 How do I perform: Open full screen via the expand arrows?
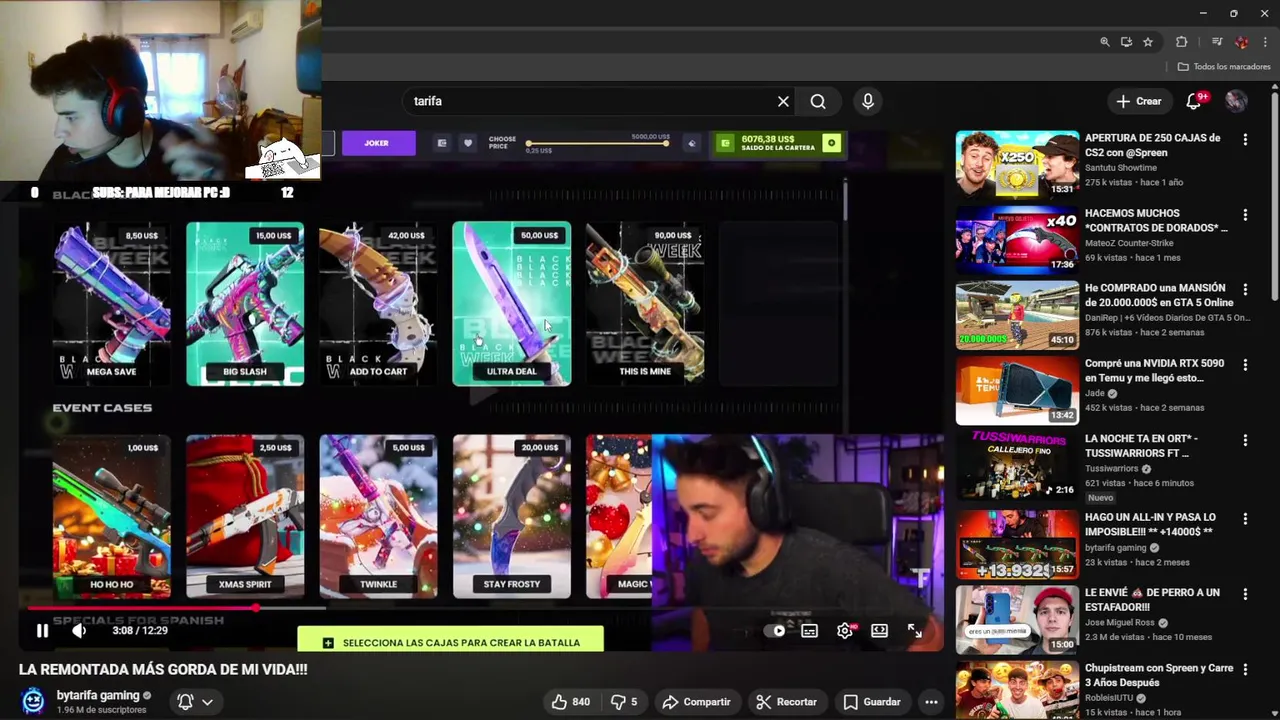point(914,631)
